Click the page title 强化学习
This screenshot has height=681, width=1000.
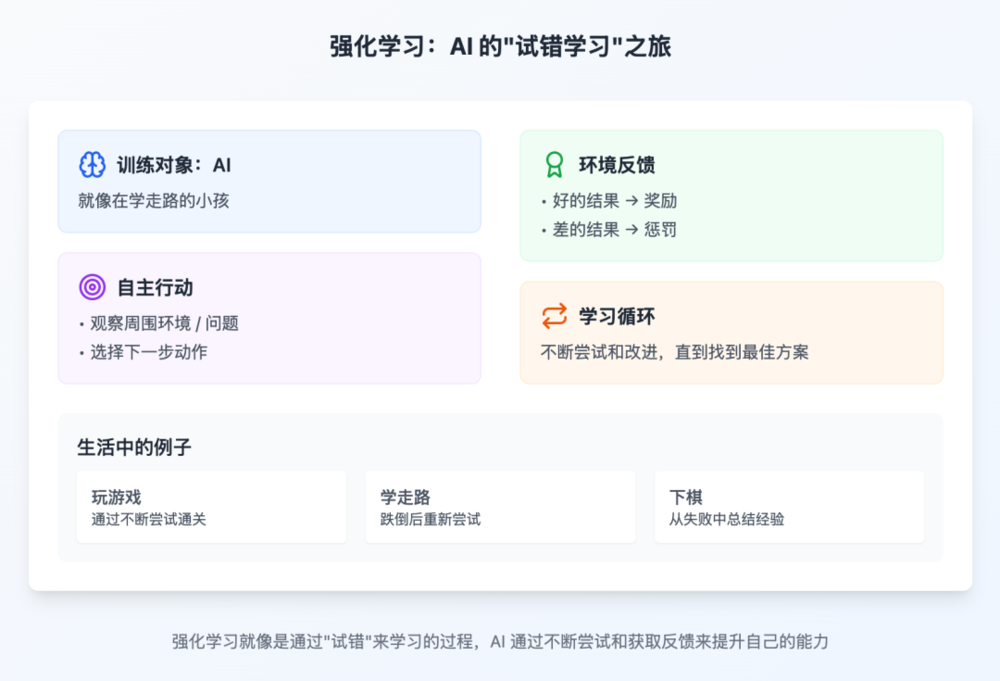click(501, 47)
